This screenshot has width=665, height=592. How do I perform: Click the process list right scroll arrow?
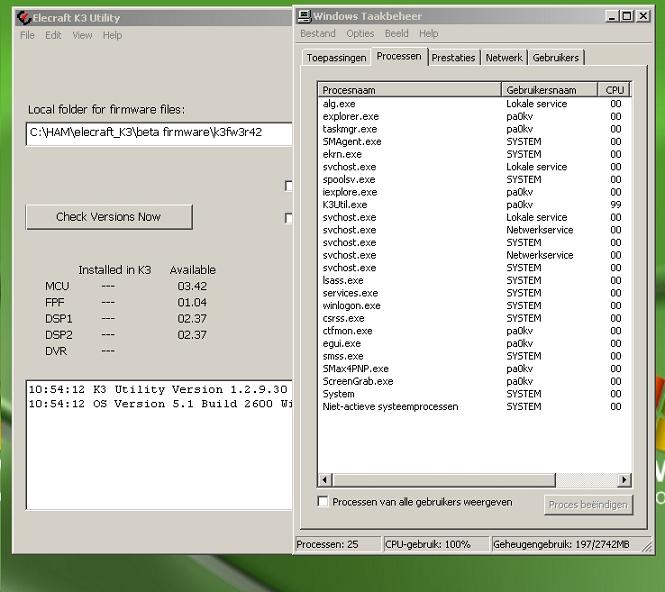(x=625, y=480)
